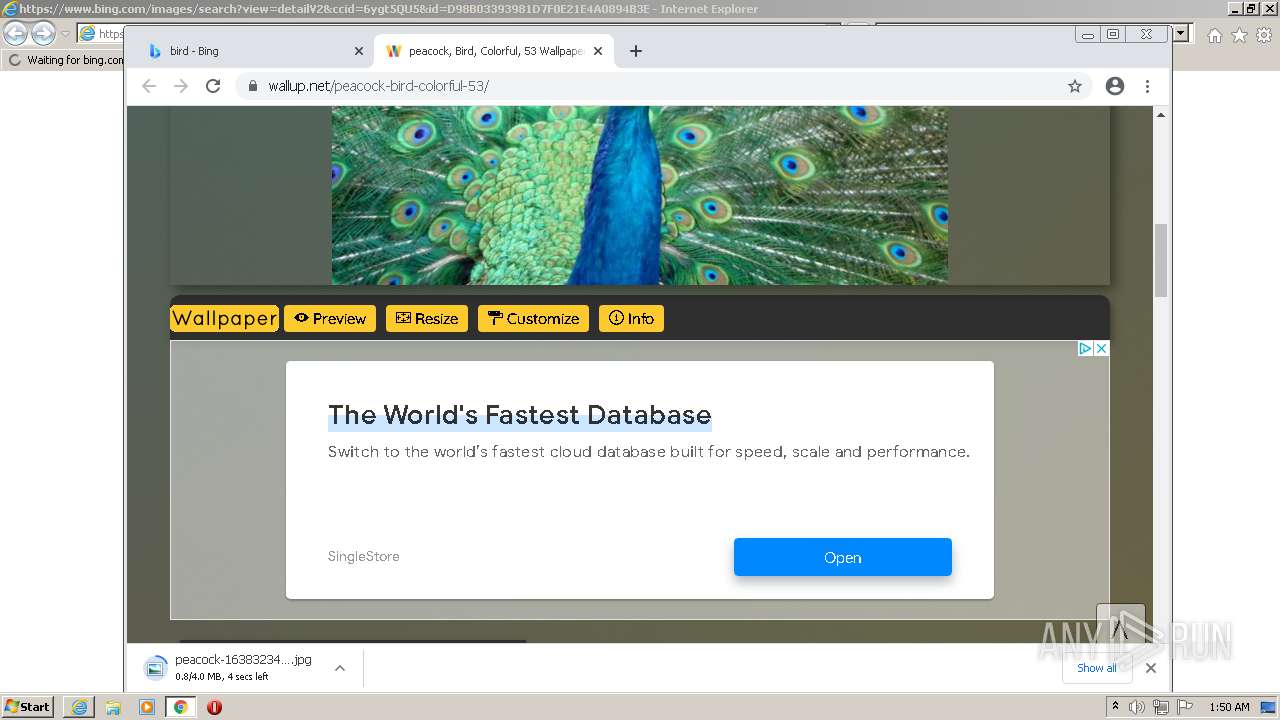This screenshot has height=720, width=1280.
Task: Close the peacock wallpaper tab
Action: pyautogui.click(x=598, y=51)
